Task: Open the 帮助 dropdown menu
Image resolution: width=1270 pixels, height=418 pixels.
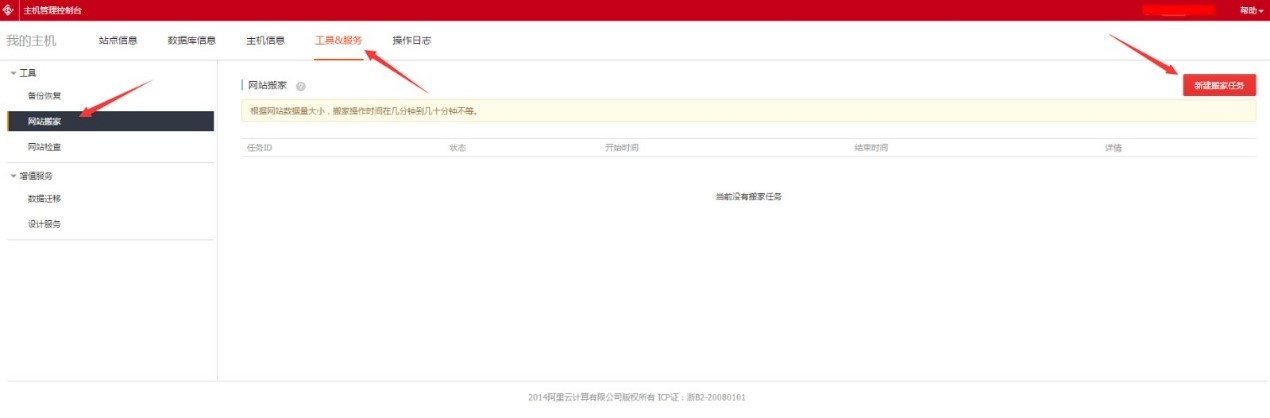Action: point(1251,10)
